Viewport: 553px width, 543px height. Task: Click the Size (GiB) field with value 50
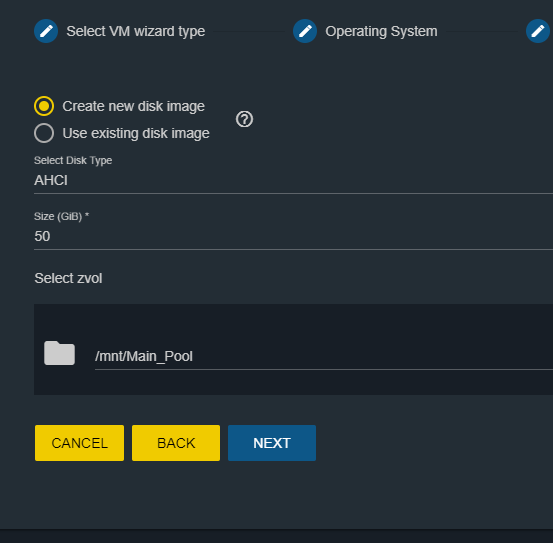(293, 236)
